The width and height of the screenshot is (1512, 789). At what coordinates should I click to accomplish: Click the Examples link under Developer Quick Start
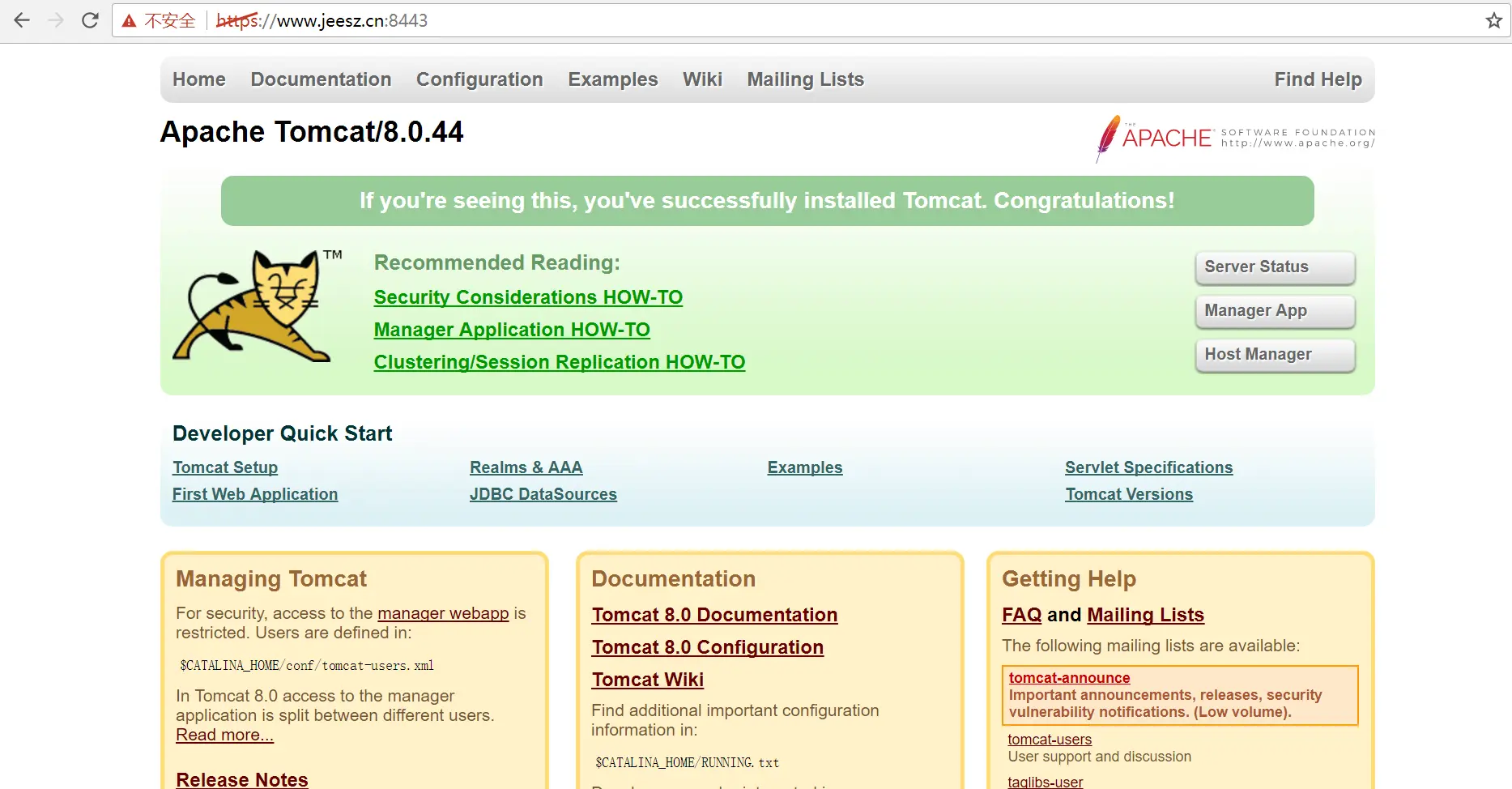click(x=805, y=467)
